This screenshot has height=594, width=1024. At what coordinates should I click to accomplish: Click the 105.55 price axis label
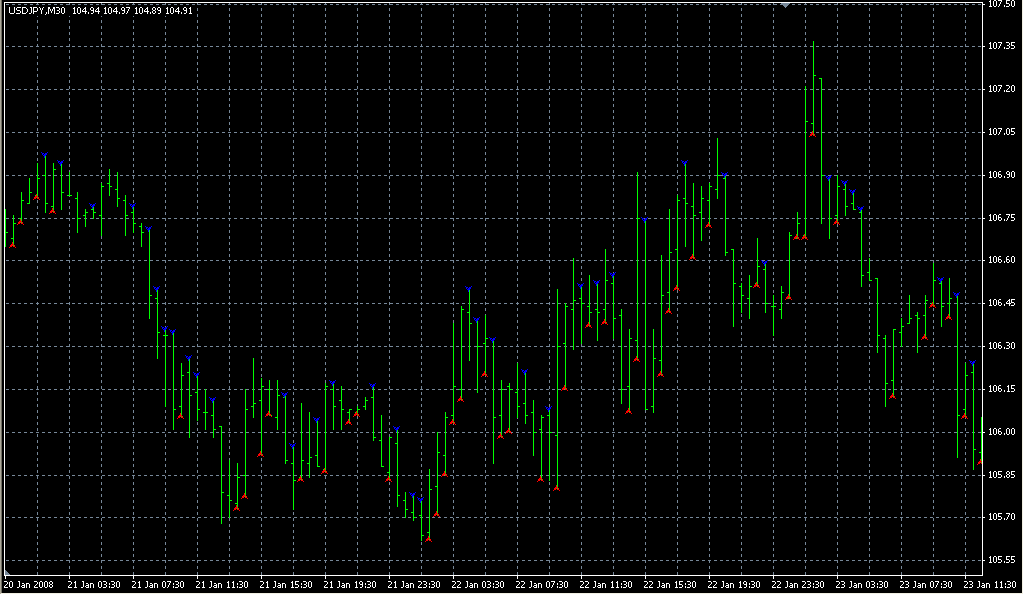tap(1001, 560)
